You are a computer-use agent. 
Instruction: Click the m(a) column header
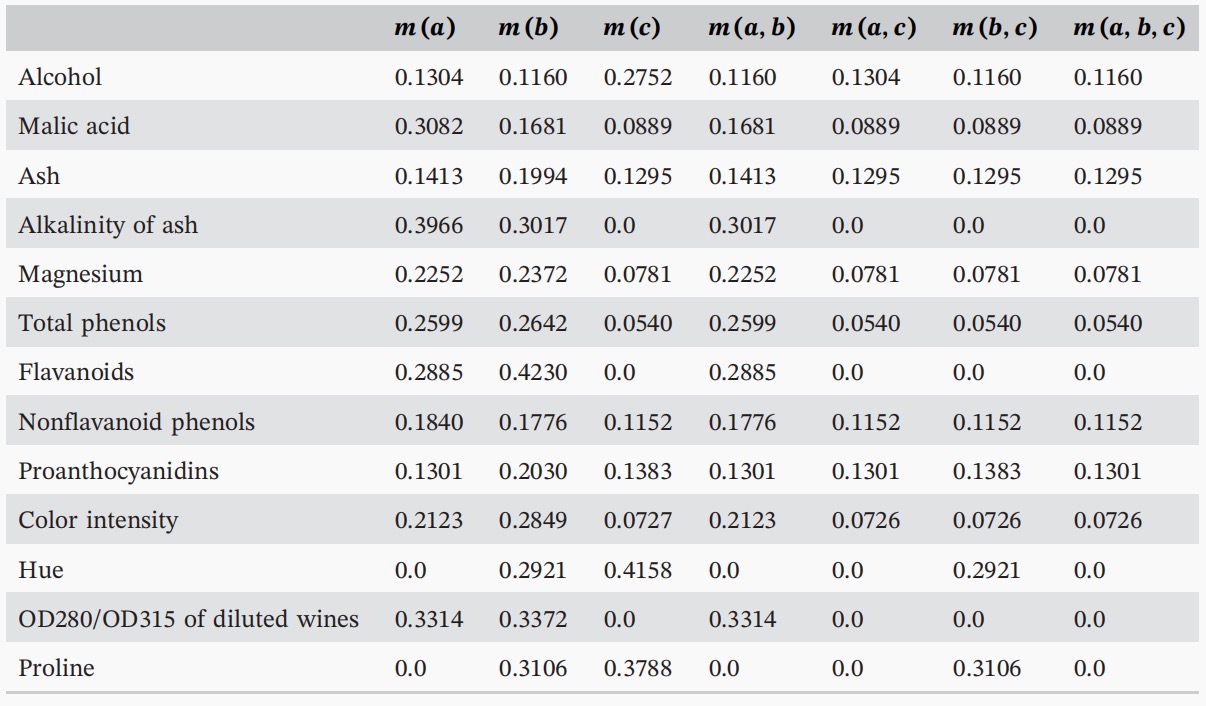[x=425, y=28]
